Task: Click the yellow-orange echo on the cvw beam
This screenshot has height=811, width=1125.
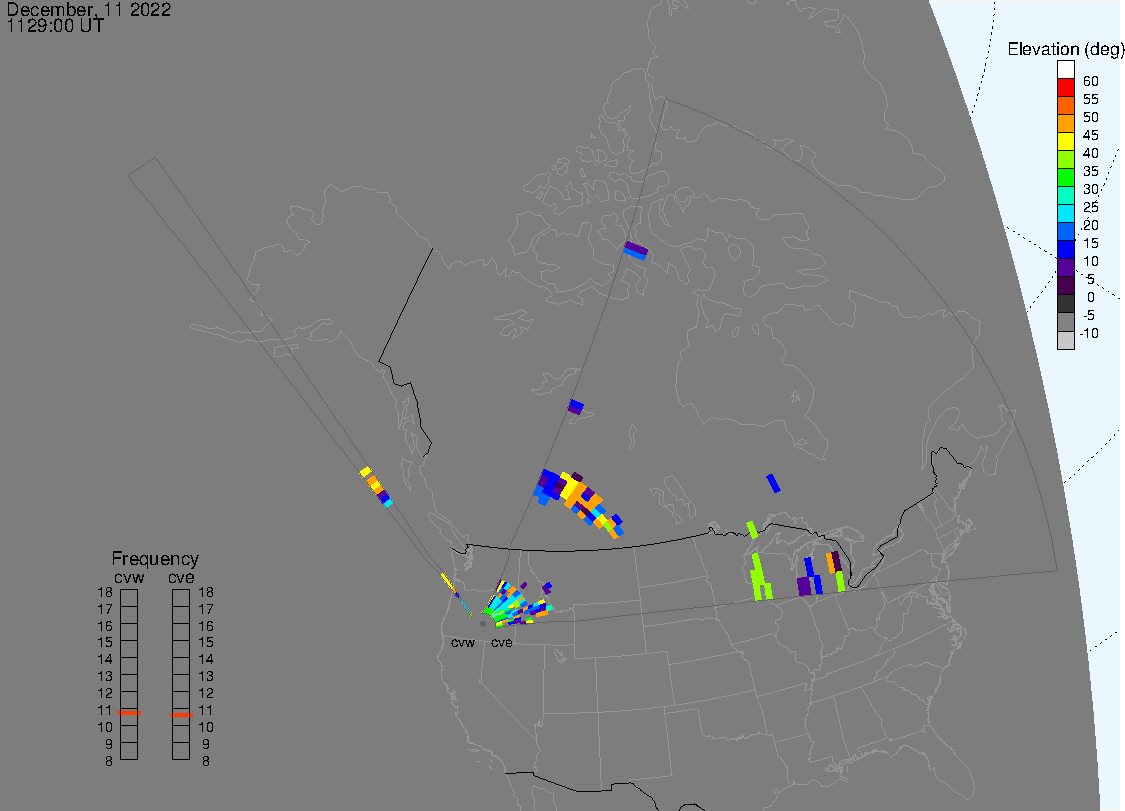Action: point(374,483)
